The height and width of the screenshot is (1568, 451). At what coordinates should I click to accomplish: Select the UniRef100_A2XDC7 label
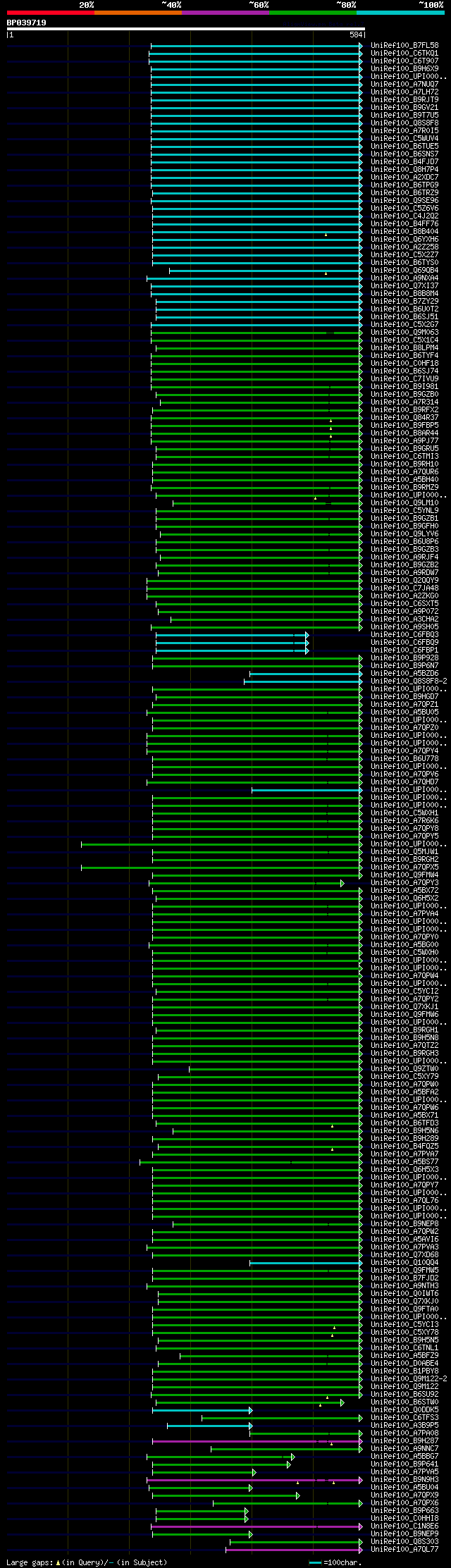pos(404,178)
